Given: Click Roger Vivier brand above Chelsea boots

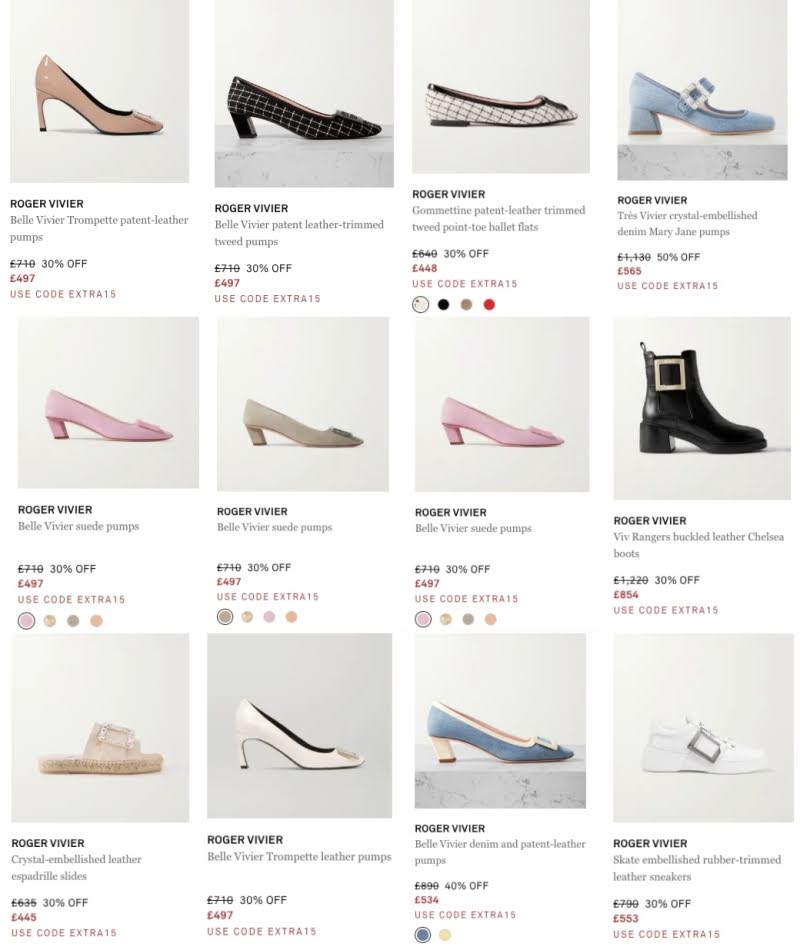Looking at the screenshot, I should [x=650, y=520].
